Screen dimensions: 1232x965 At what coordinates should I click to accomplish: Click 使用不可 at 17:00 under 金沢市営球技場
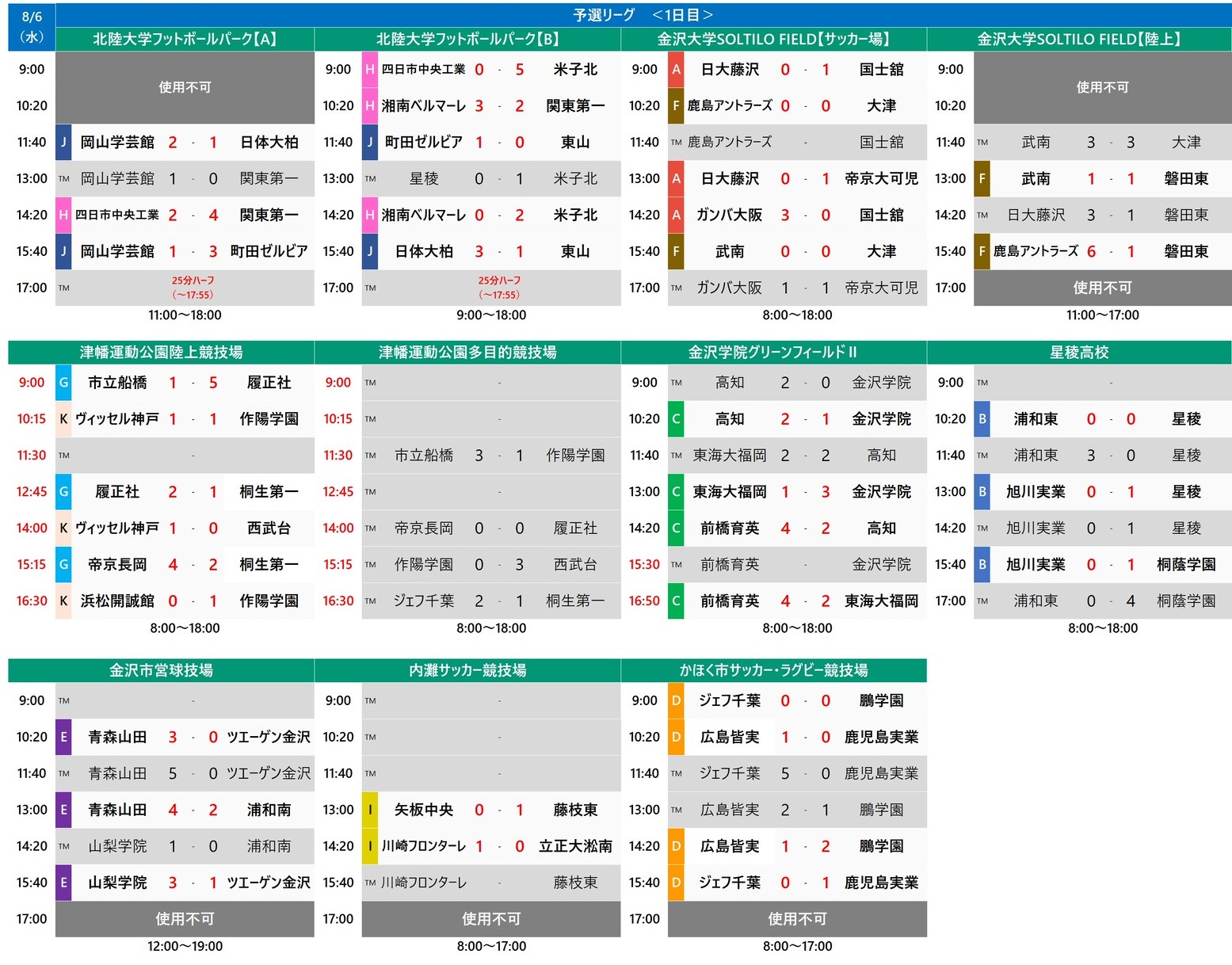(185, 919)
